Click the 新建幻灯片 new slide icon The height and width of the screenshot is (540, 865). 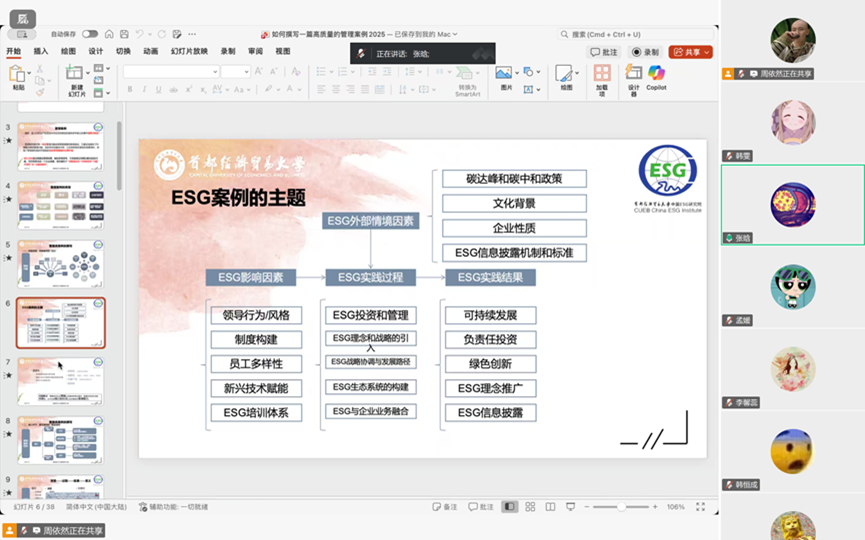tap(74, 72)
